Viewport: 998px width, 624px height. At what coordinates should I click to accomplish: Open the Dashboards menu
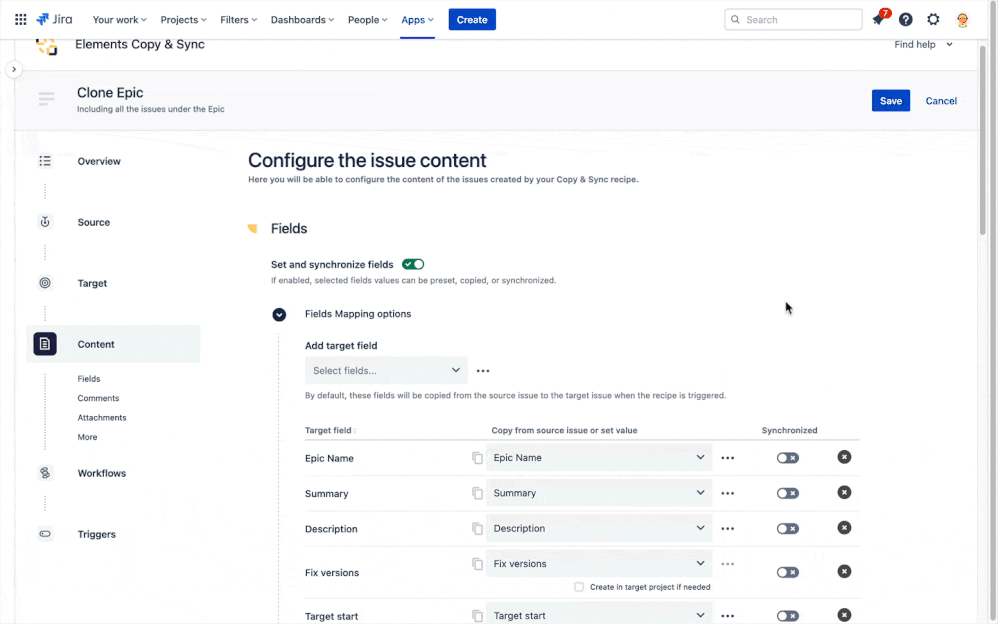click(x=302, y=20)
